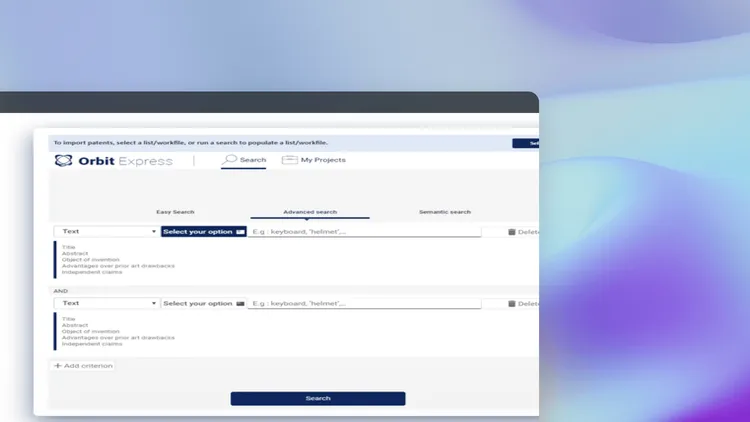
Task: Click the second keyword input field
Action: point(364,303)
